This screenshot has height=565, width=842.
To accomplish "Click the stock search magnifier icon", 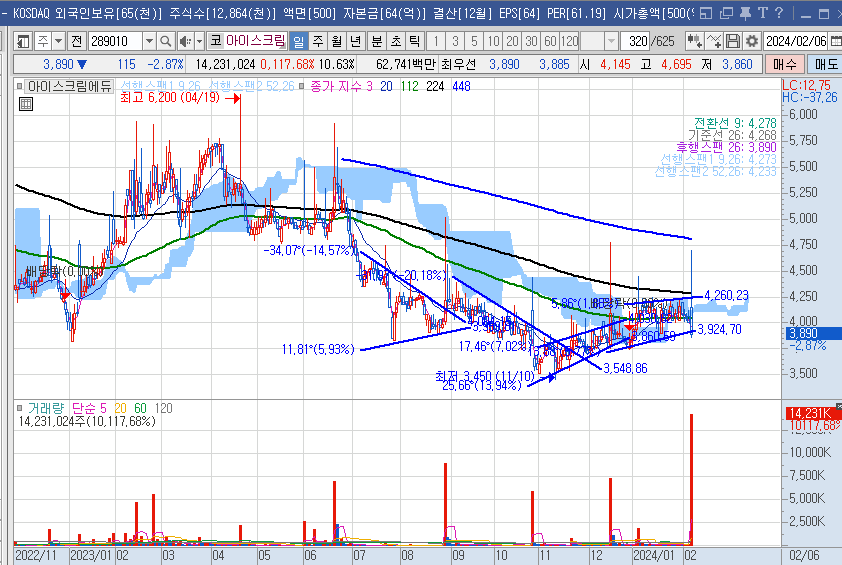I will 166,41.
